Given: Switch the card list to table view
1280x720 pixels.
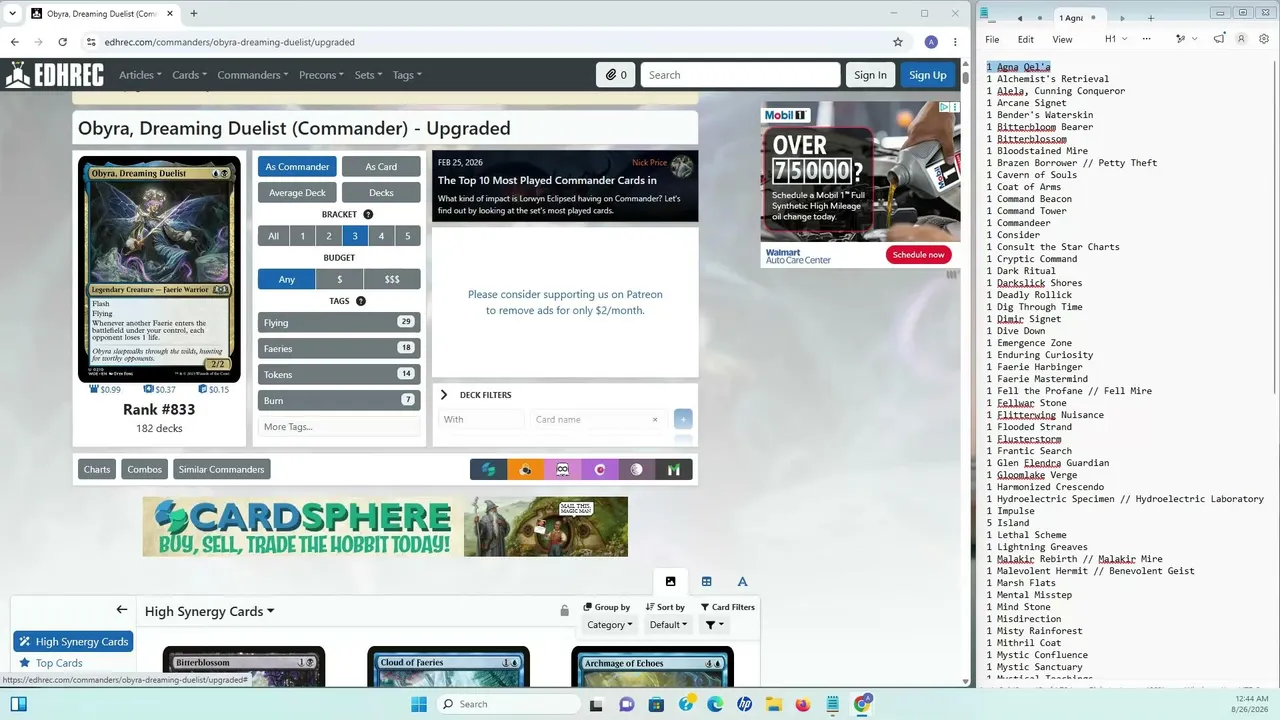Looking at the screenshot, I should 707,582.
